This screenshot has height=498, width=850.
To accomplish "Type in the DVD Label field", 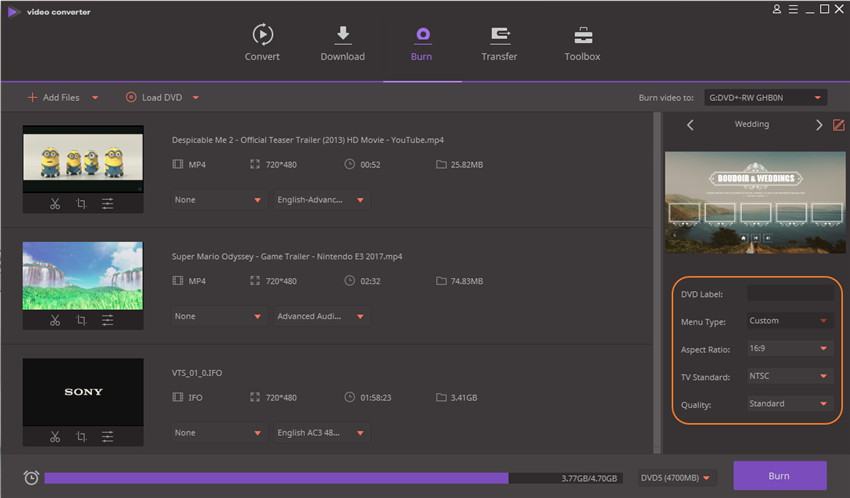I will pos(790,294).
